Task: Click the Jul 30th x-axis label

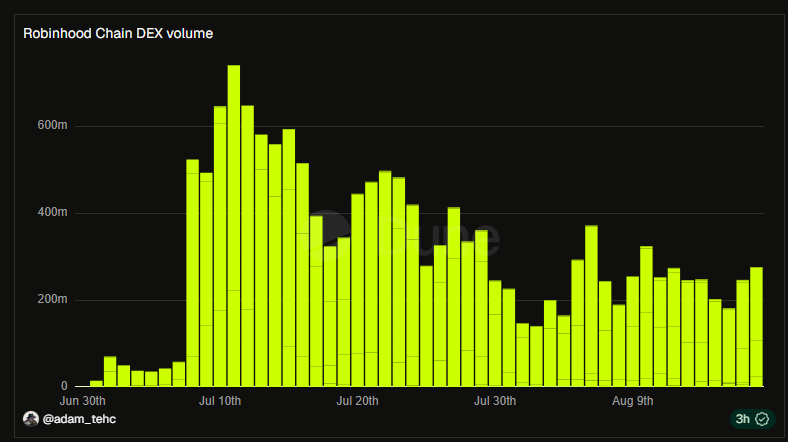Action: 495,401
